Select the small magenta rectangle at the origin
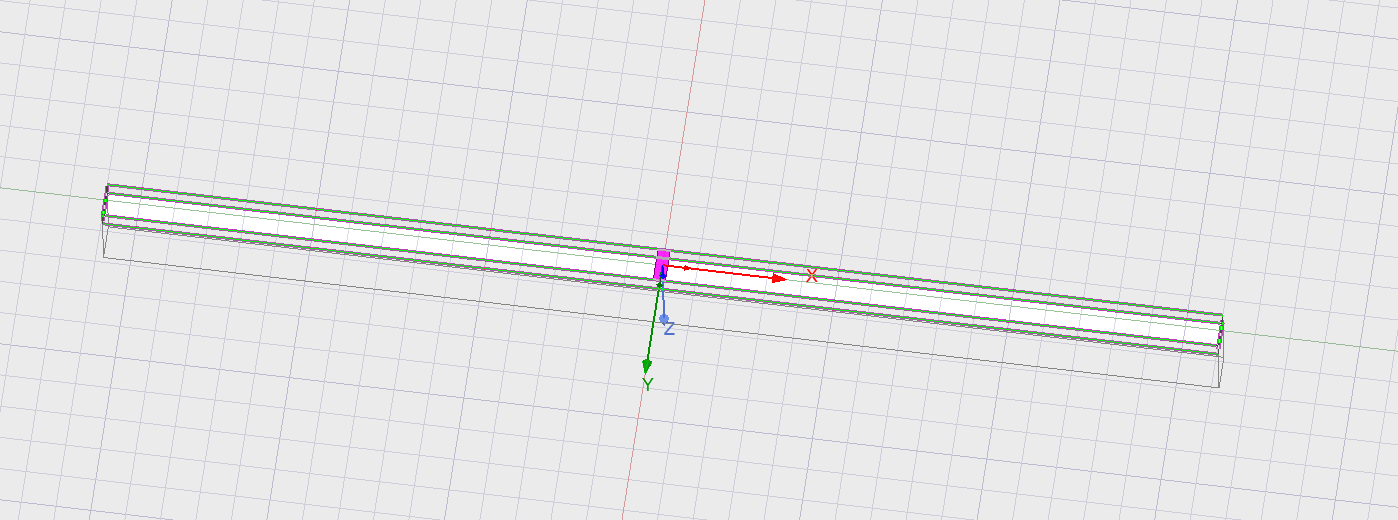The height and width of the screenshot is (520, 1398). pos(662,265)
